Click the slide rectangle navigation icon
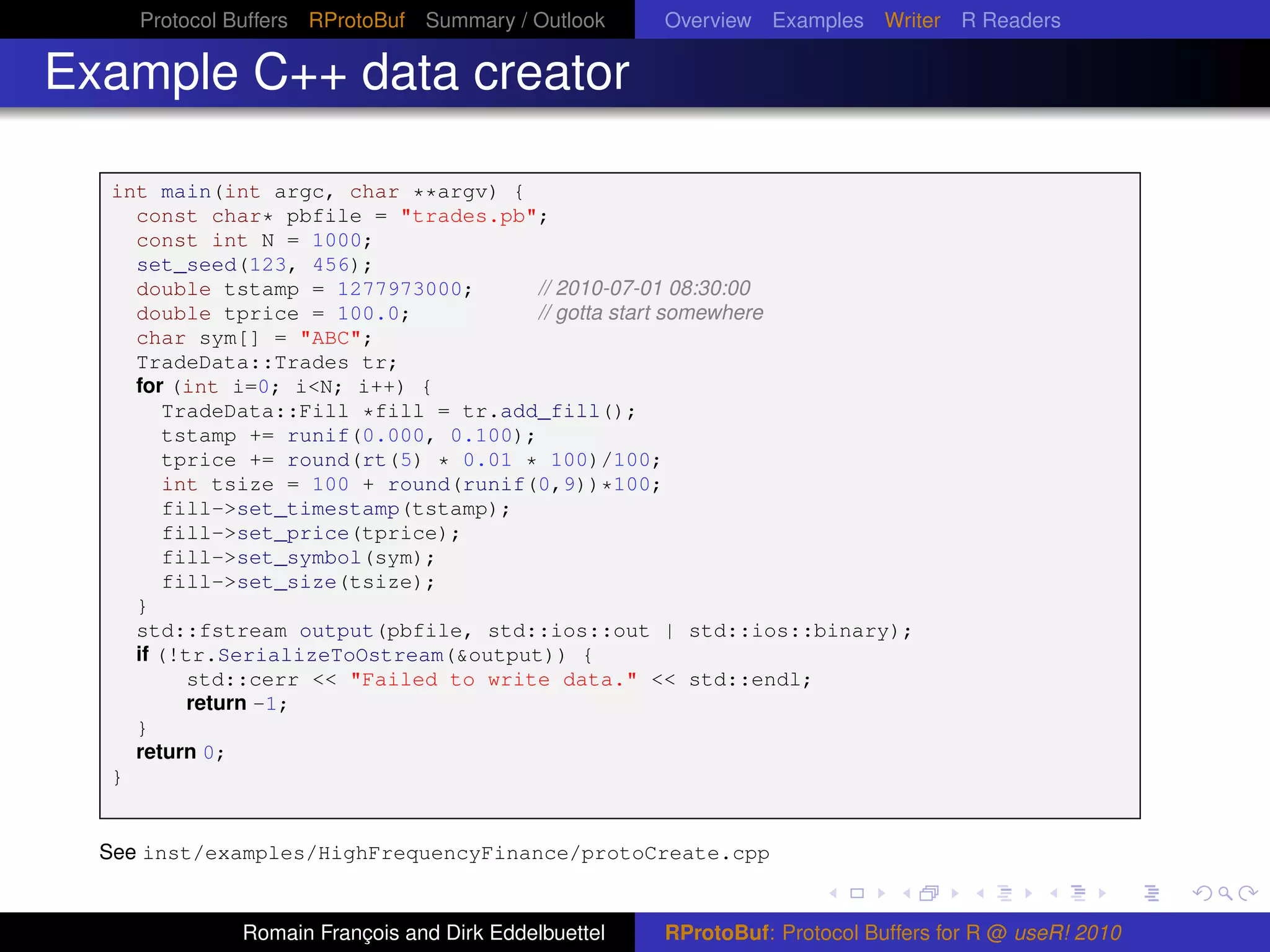Screen dimensions: 1270x952 click(857, 893)
